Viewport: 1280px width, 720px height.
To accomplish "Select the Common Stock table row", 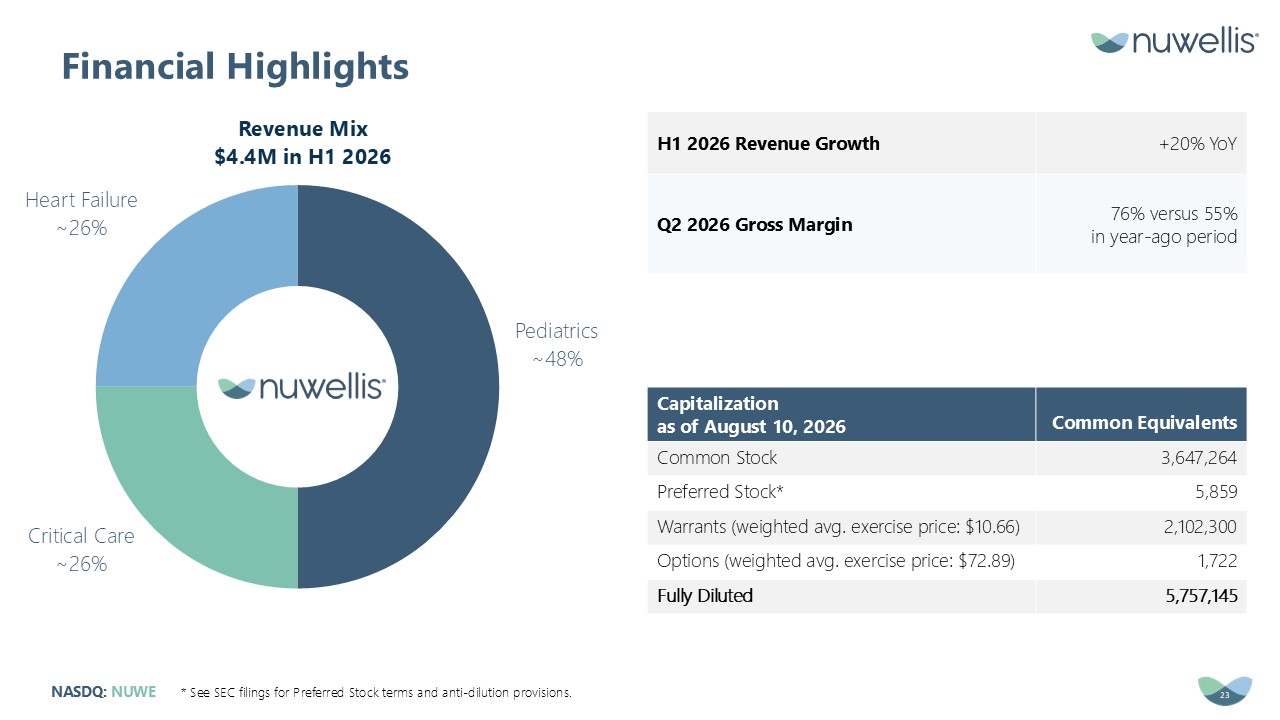I will [947, 458].
